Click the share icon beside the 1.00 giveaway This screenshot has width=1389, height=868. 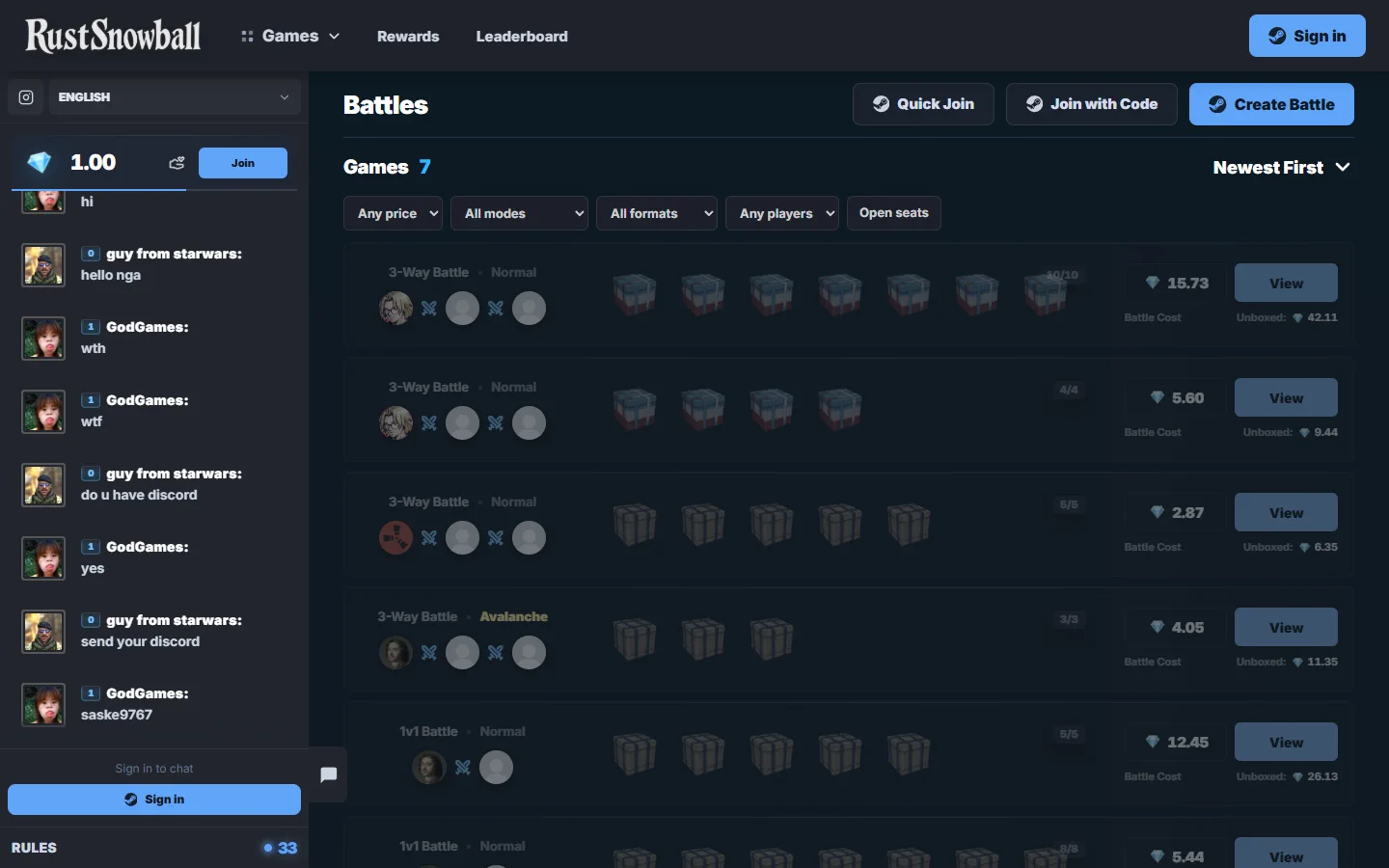tap(177, 163)
